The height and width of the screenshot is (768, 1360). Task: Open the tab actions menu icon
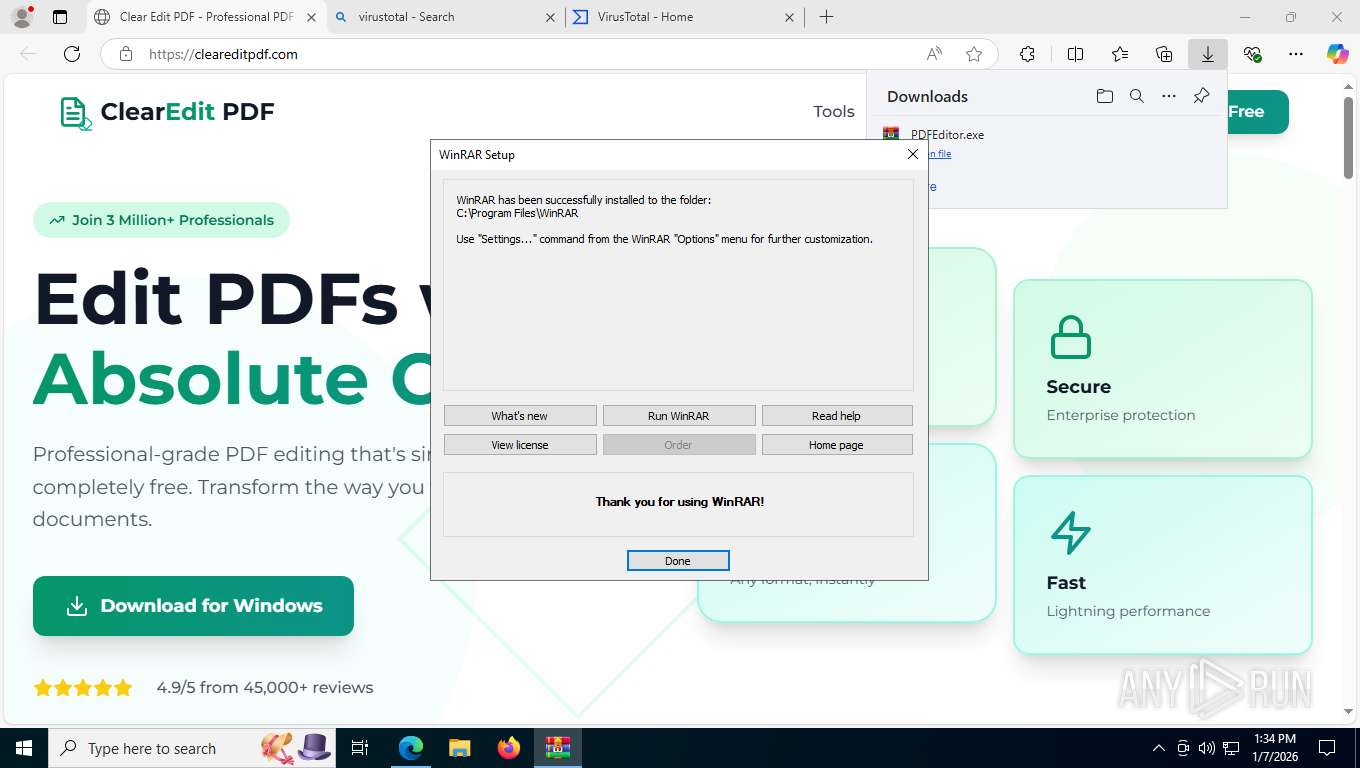(x=60, y=17)
